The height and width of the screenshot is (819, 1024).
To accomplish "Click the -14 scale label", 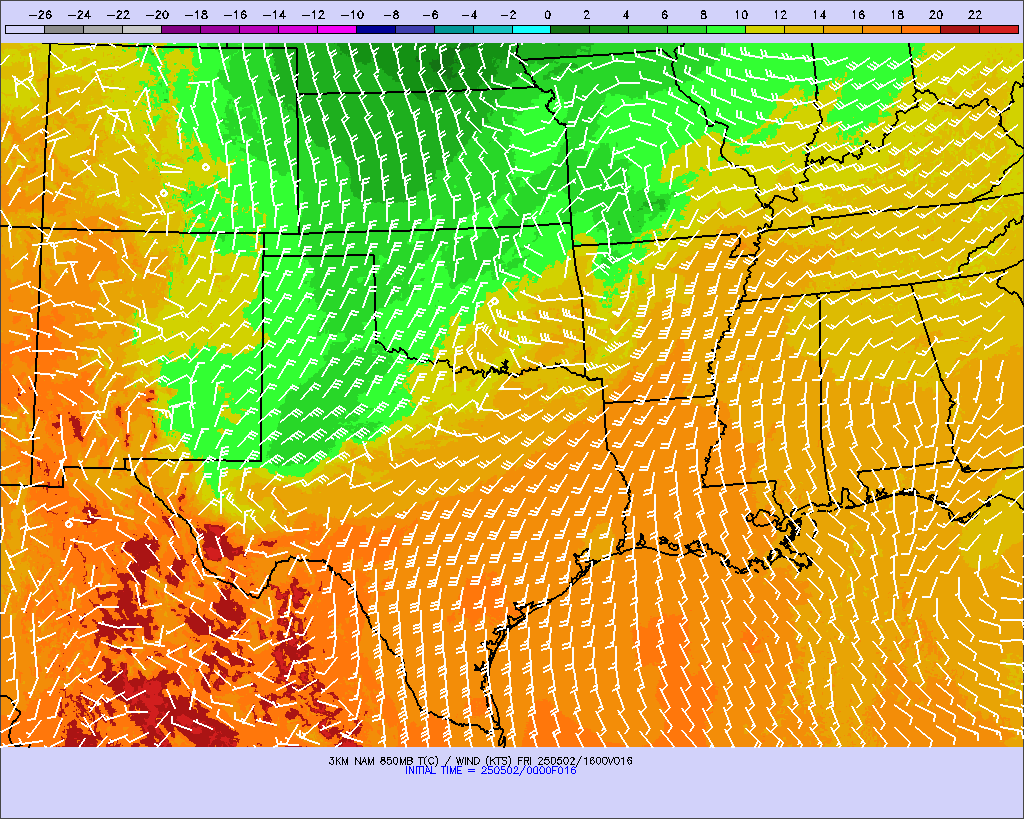I will pos(274,15).
